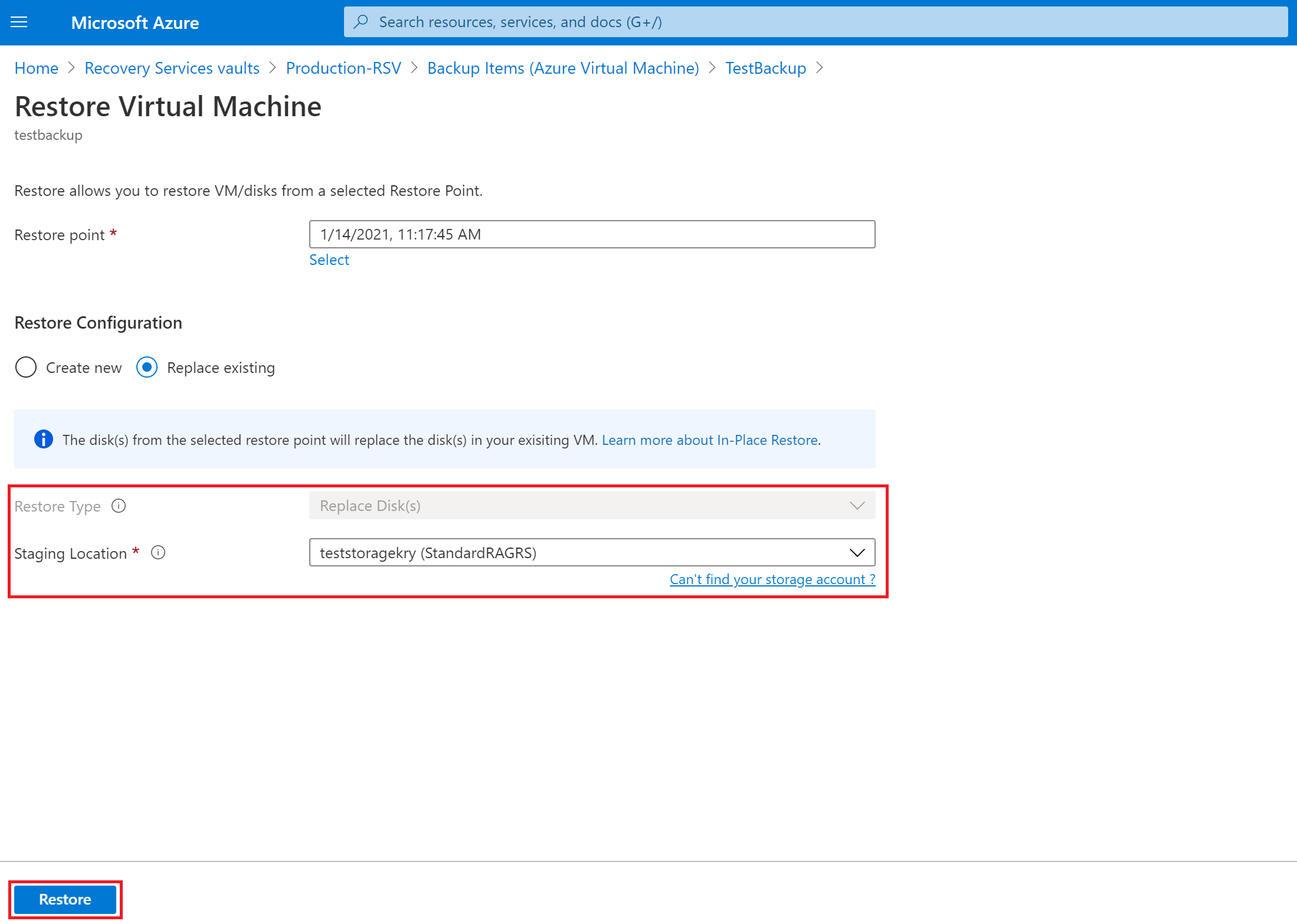Open the Azure portal hamburger menu

[18, 22]
